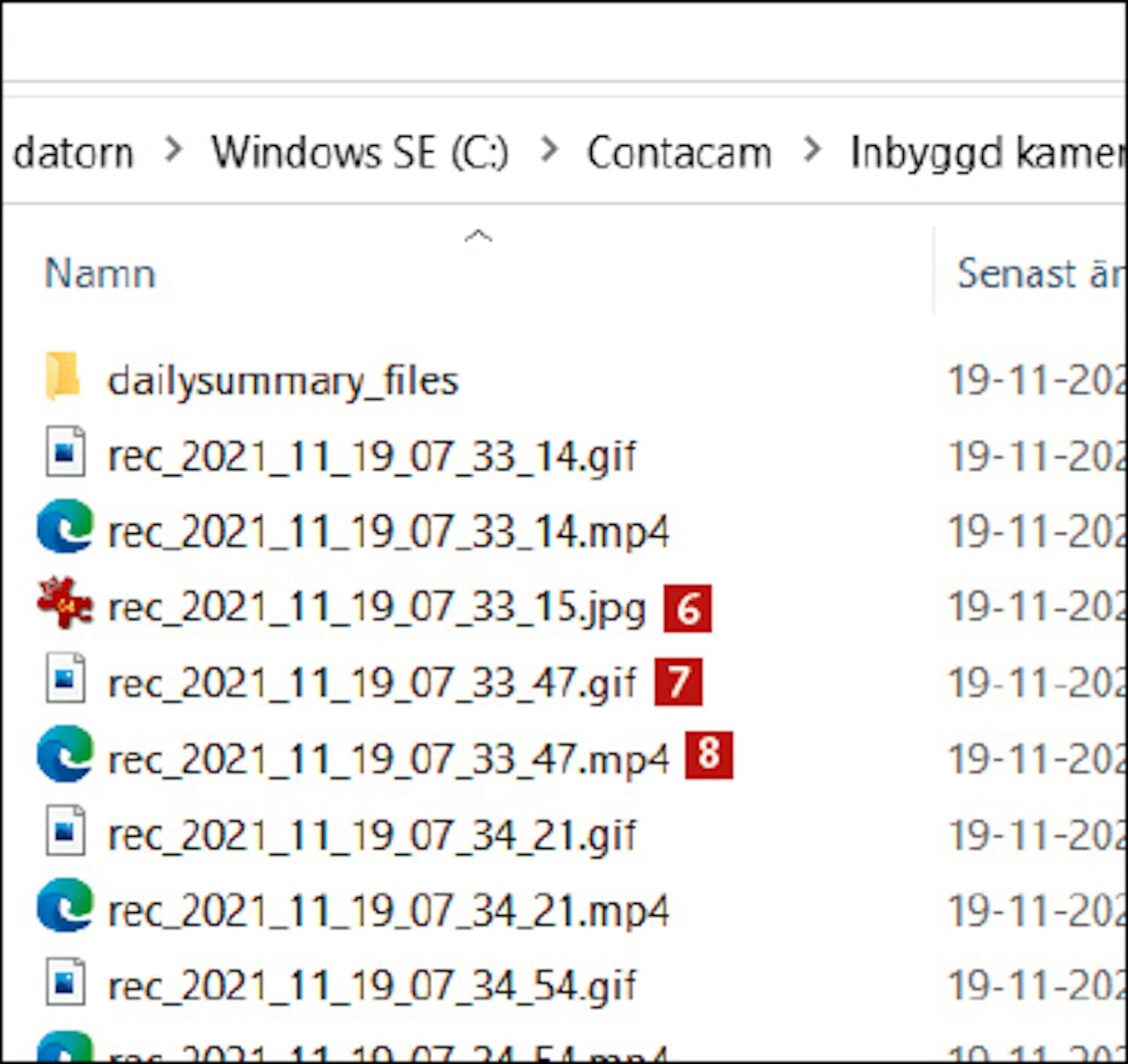Select the image icon of rec_2021_11_19_07_33_47.gif
1128x1064 pixels.
coord(65,680)
